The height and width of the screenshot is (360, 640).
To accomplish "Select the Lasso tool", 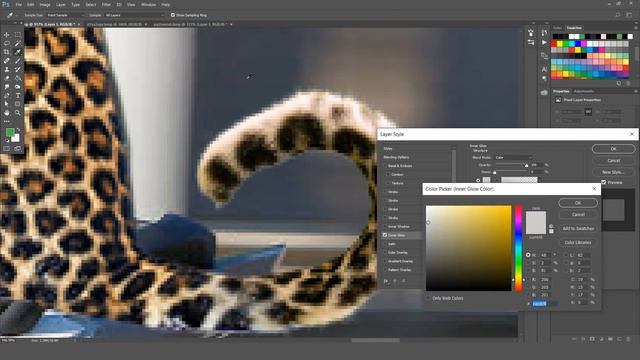I will [7, 43].
